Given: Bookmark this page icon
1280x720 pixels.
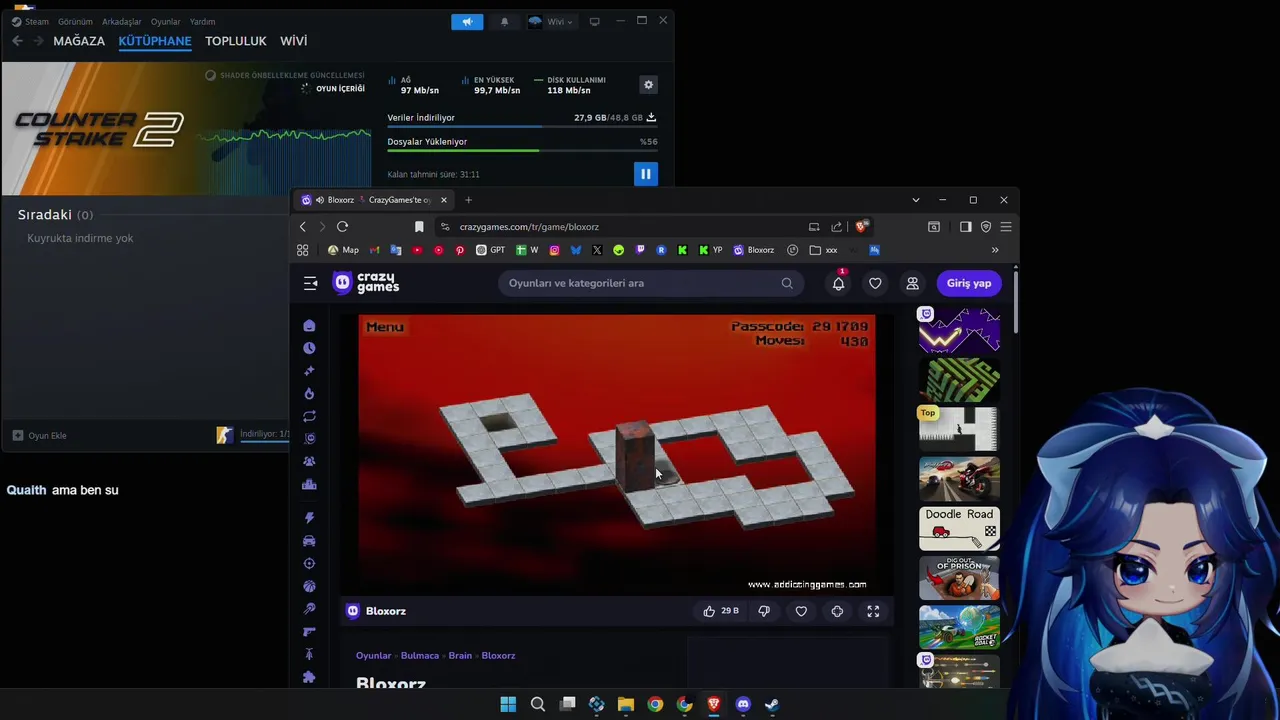Looking at the screenshot, I should [419, 227].
